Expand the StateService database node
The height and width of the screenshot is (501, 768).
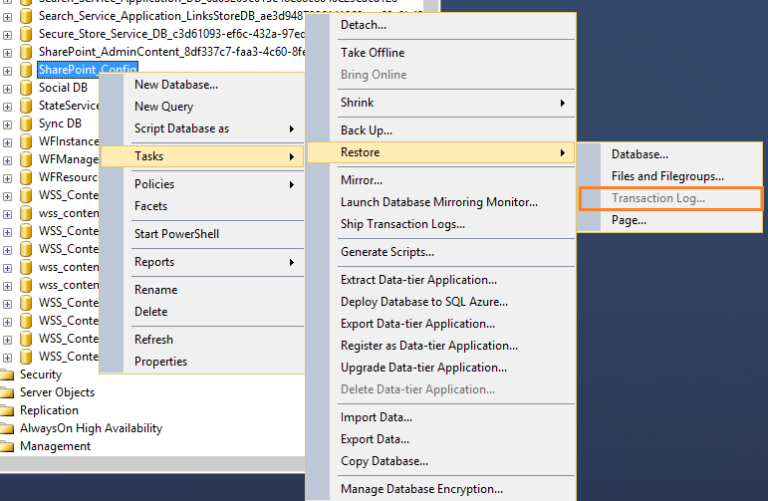tap(7, 107)
